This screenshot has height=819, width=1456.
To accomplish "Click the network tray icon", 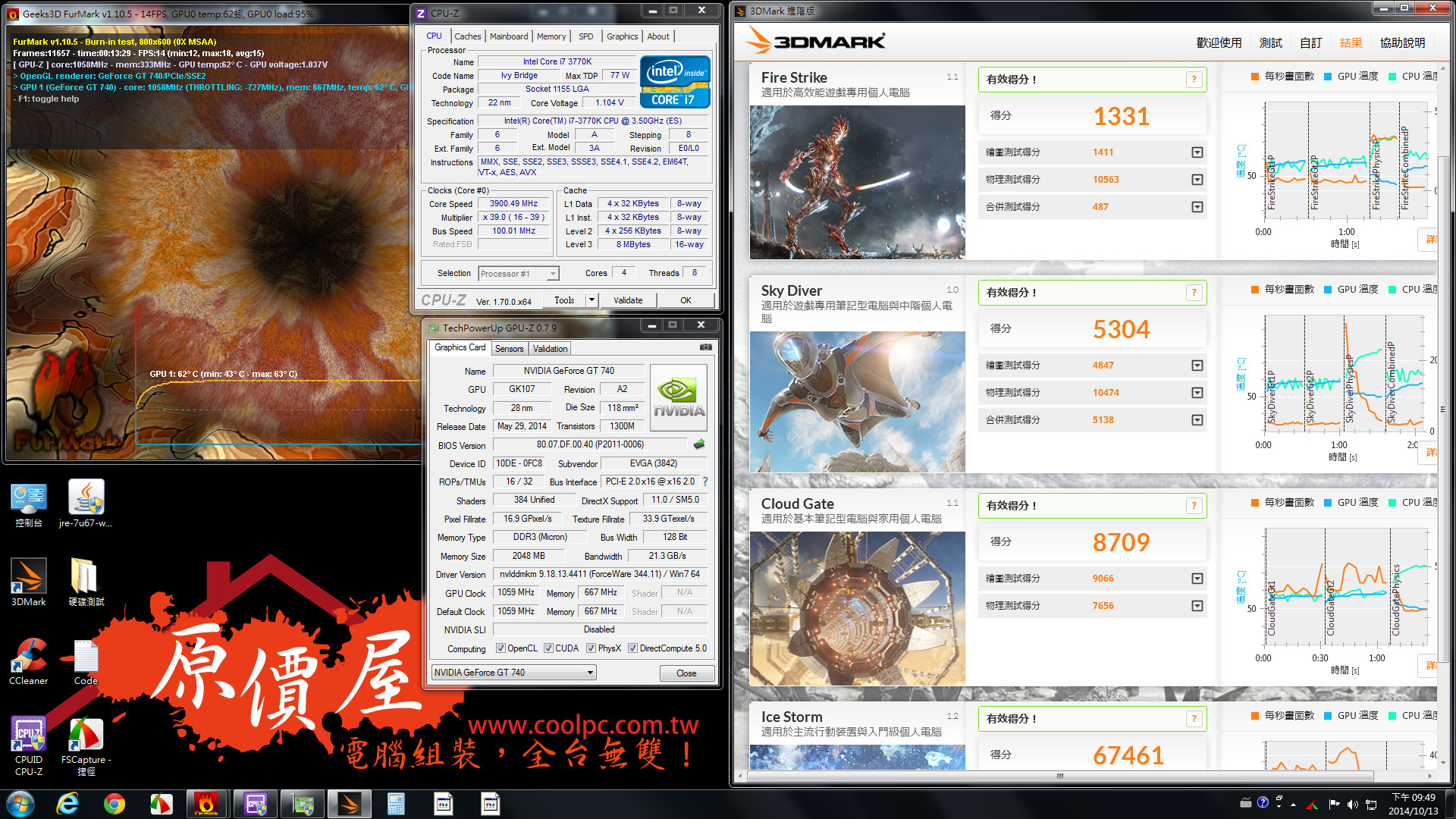I will click(1371, 804).
